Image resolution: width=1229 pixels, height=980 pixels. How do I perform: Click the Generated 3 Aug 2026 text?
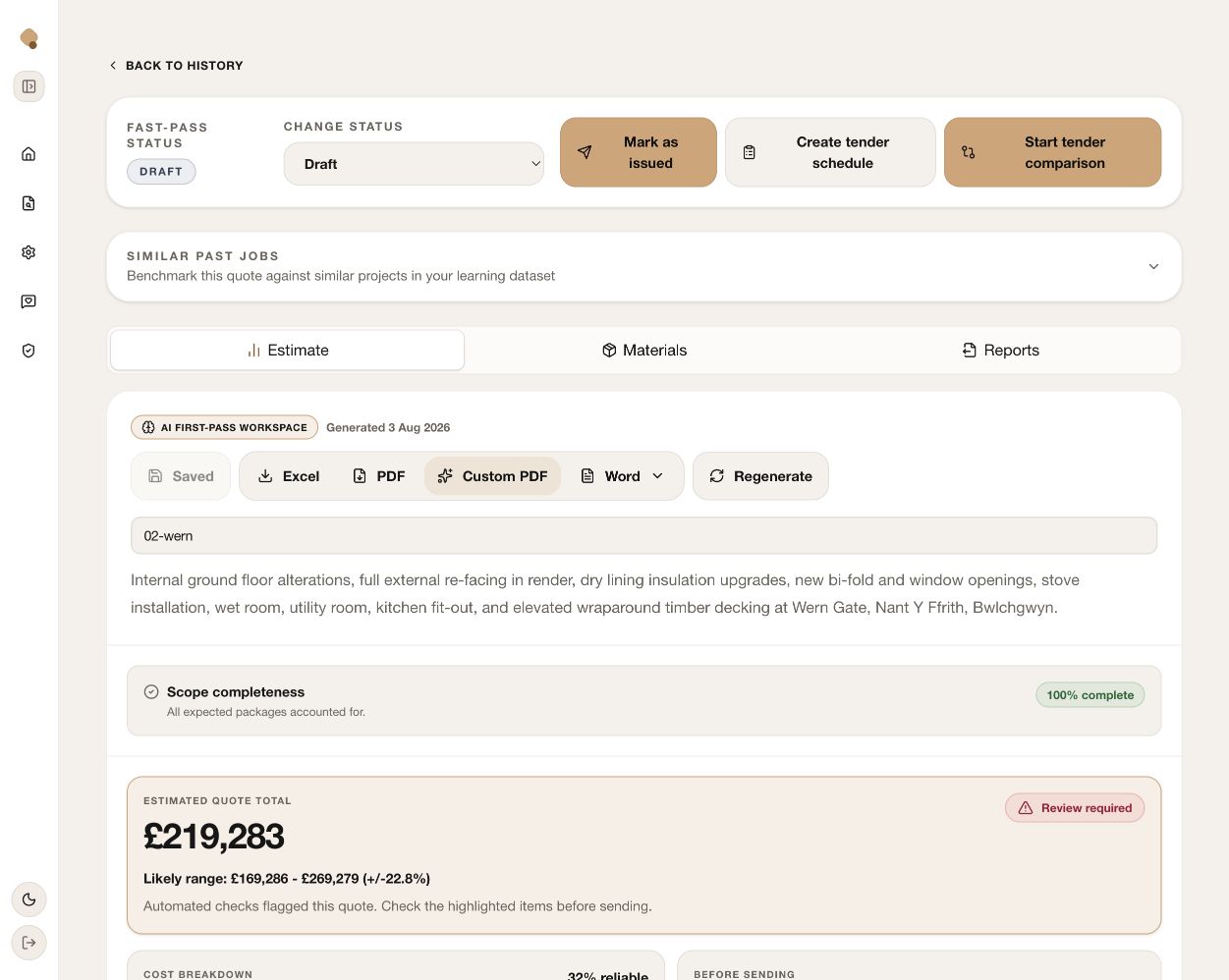click(x=388, y=427)
